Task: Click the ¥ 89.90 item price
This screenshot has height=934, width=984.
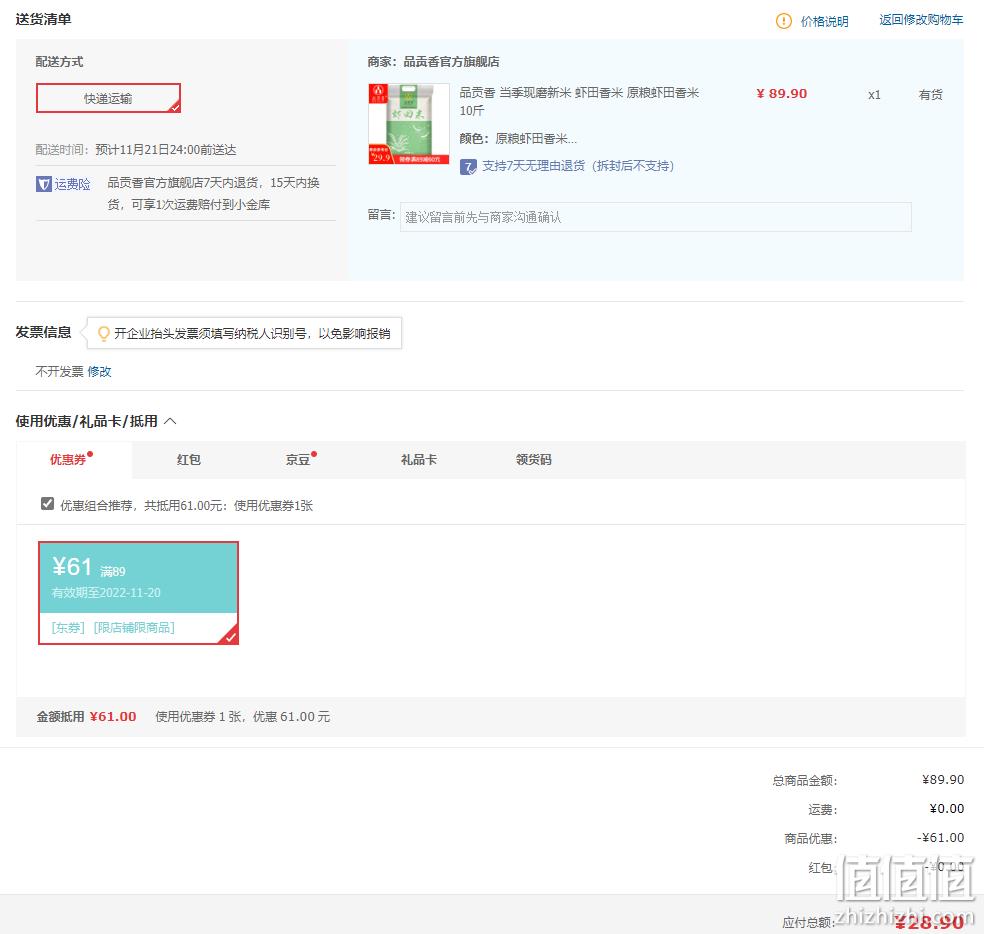Action: click(x=781, y=94)
